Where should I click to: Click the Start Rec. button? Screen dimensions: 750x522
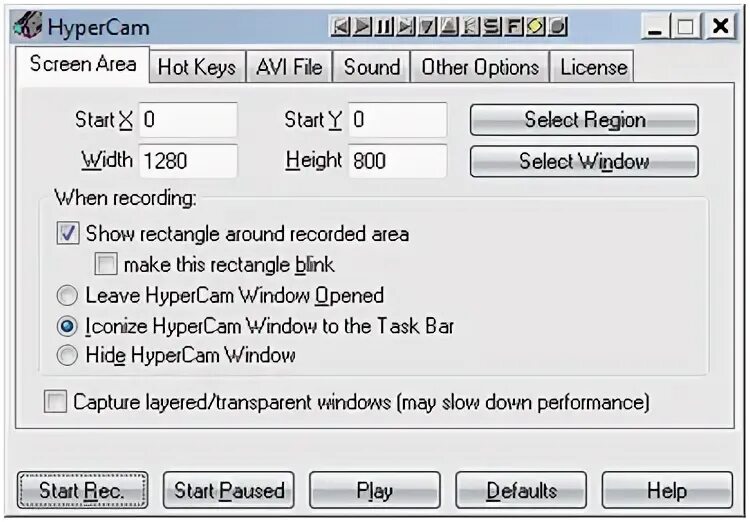coord(82,490)
